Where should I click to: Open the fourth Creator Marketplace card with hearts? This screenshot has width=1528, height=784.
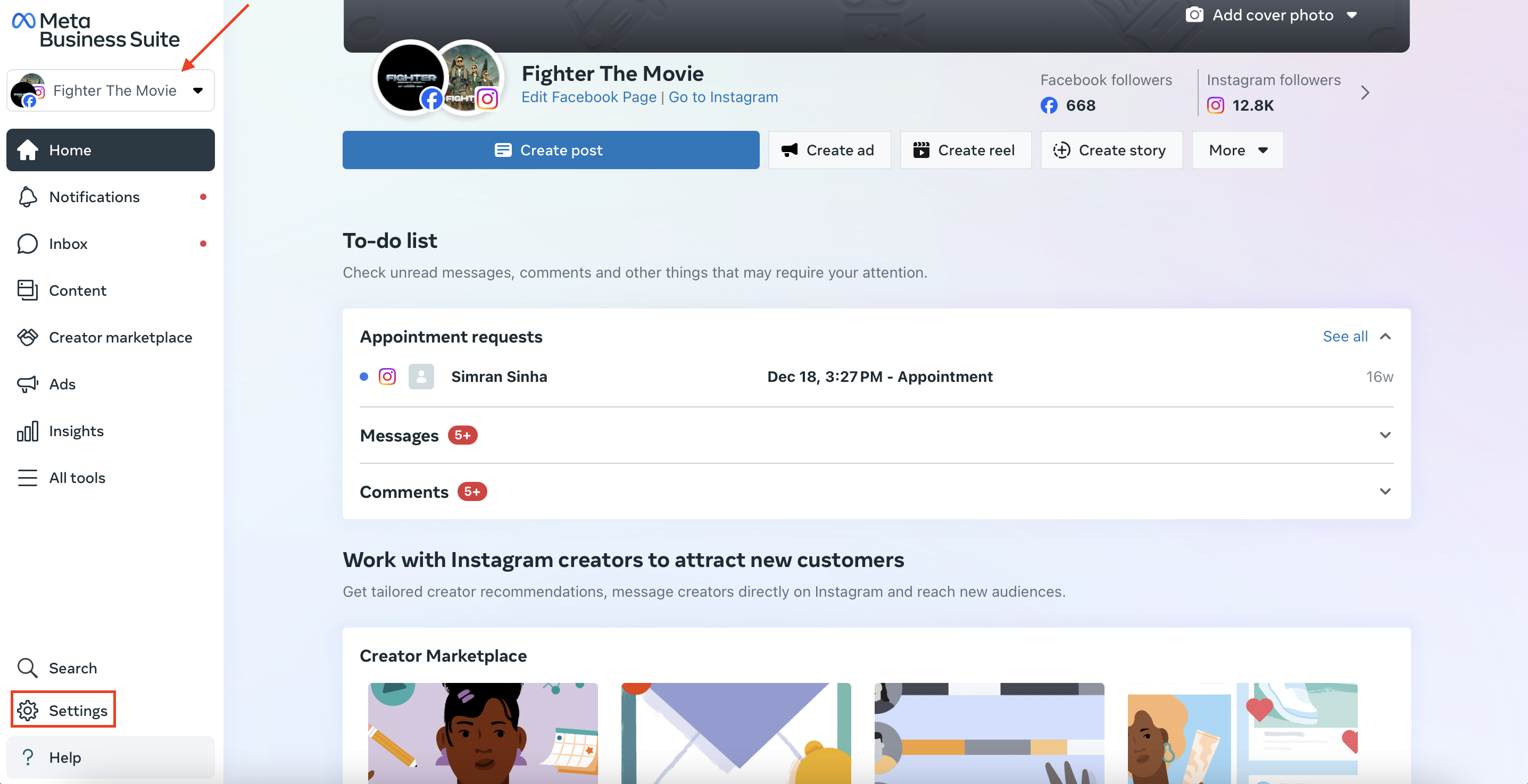[1242, 733]
